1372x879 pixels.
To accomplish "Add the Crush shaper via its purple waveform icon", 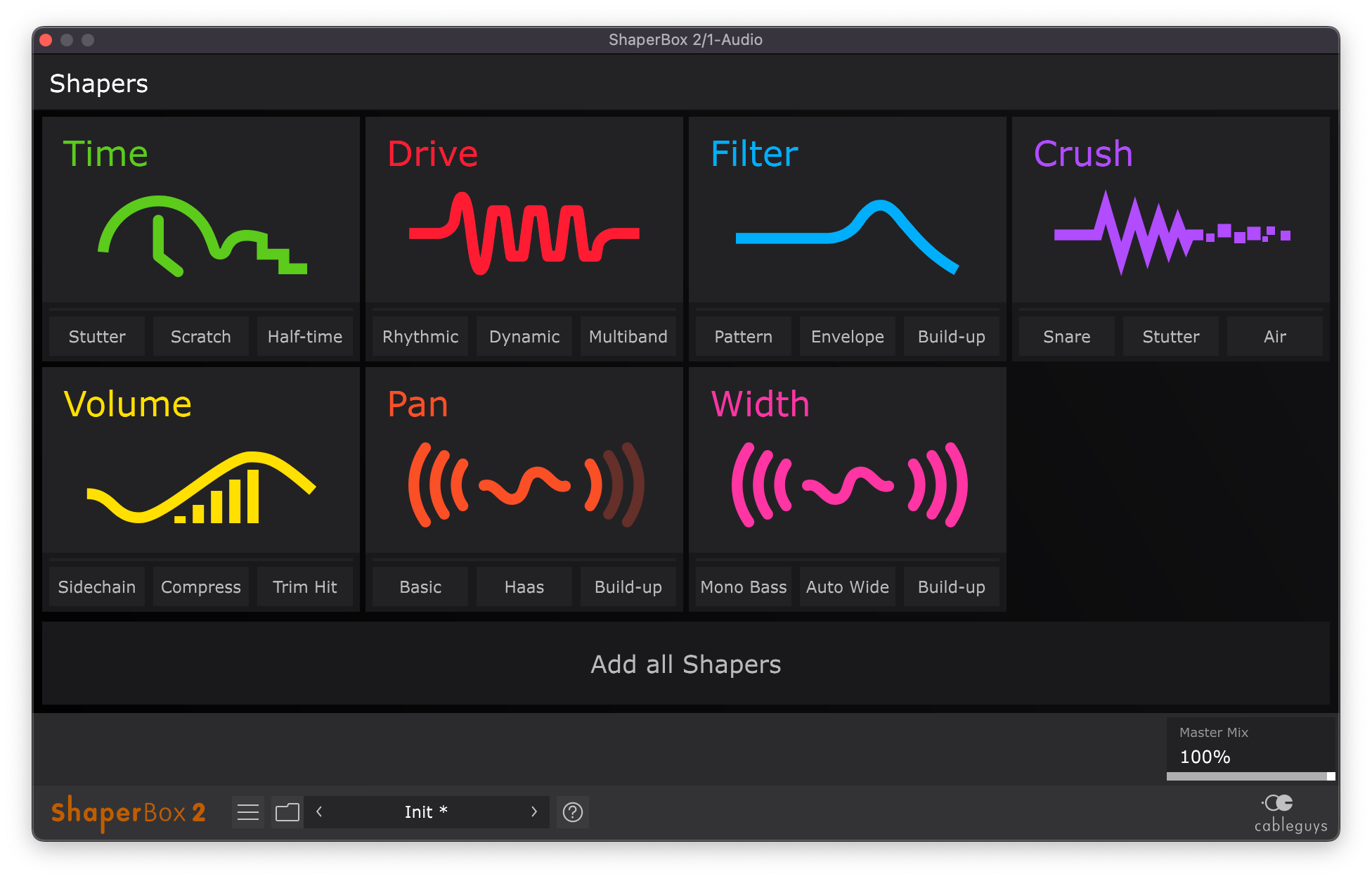I will pyautogui.click(x=1172, y=232).
